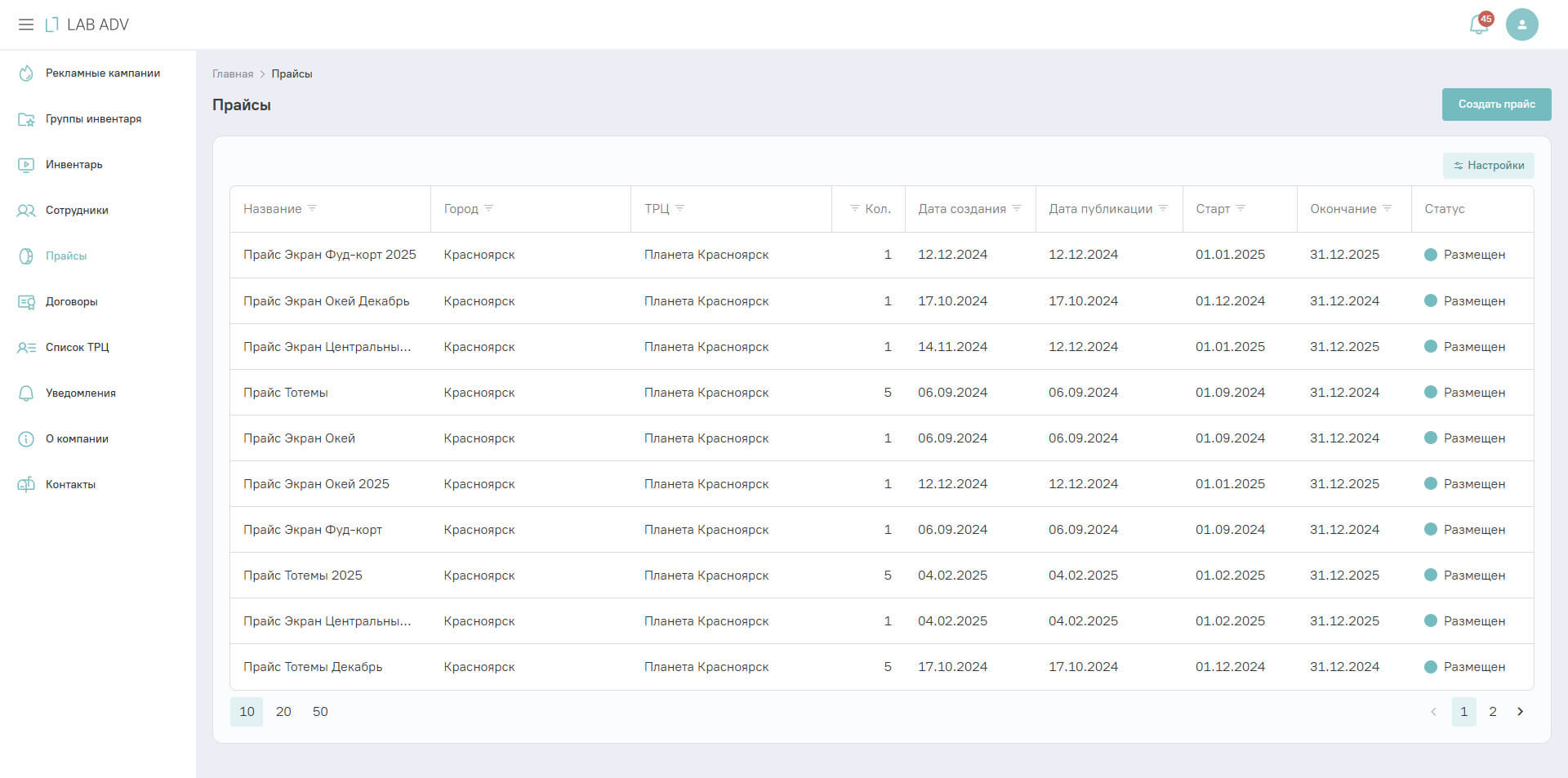Open row Прайс Экран Фуд-корт
This screenshot has height=778, width=1568.
881,530
